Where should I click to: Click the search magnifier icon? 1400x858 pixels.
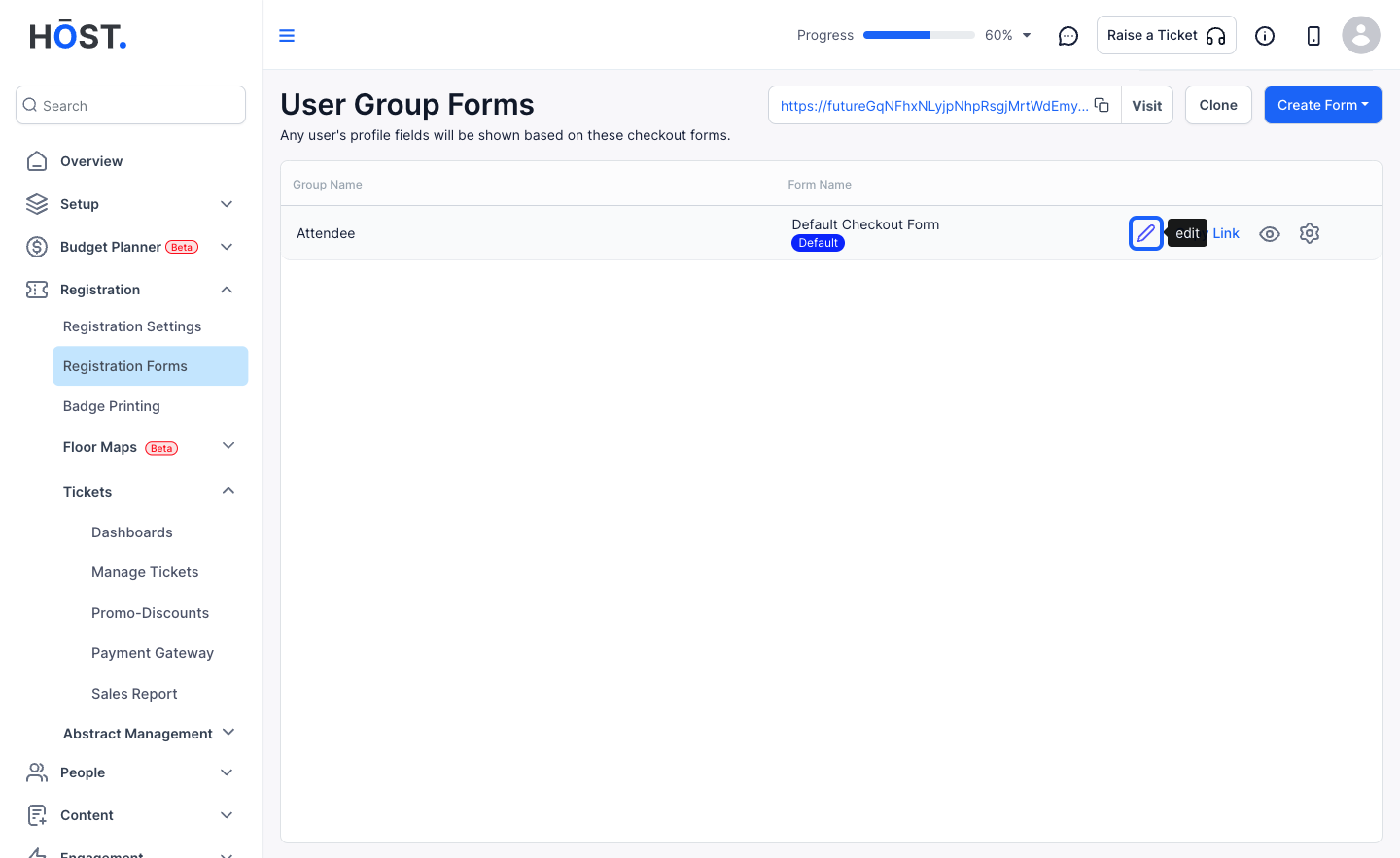click(x=30, y=105)
